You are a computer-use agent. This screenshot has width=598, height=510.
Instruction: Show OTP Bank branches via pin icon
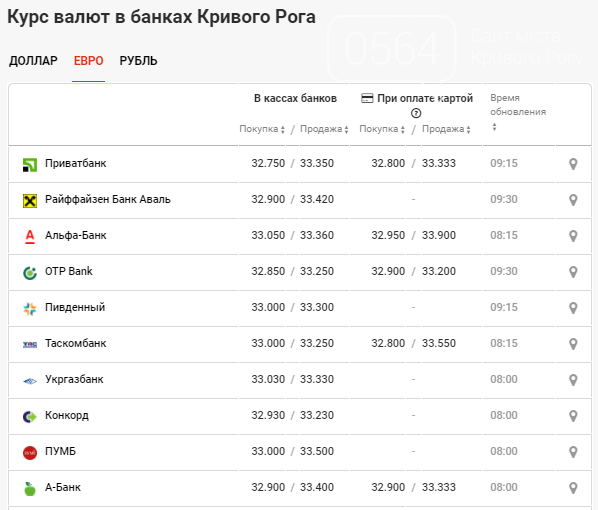[573, 272]
